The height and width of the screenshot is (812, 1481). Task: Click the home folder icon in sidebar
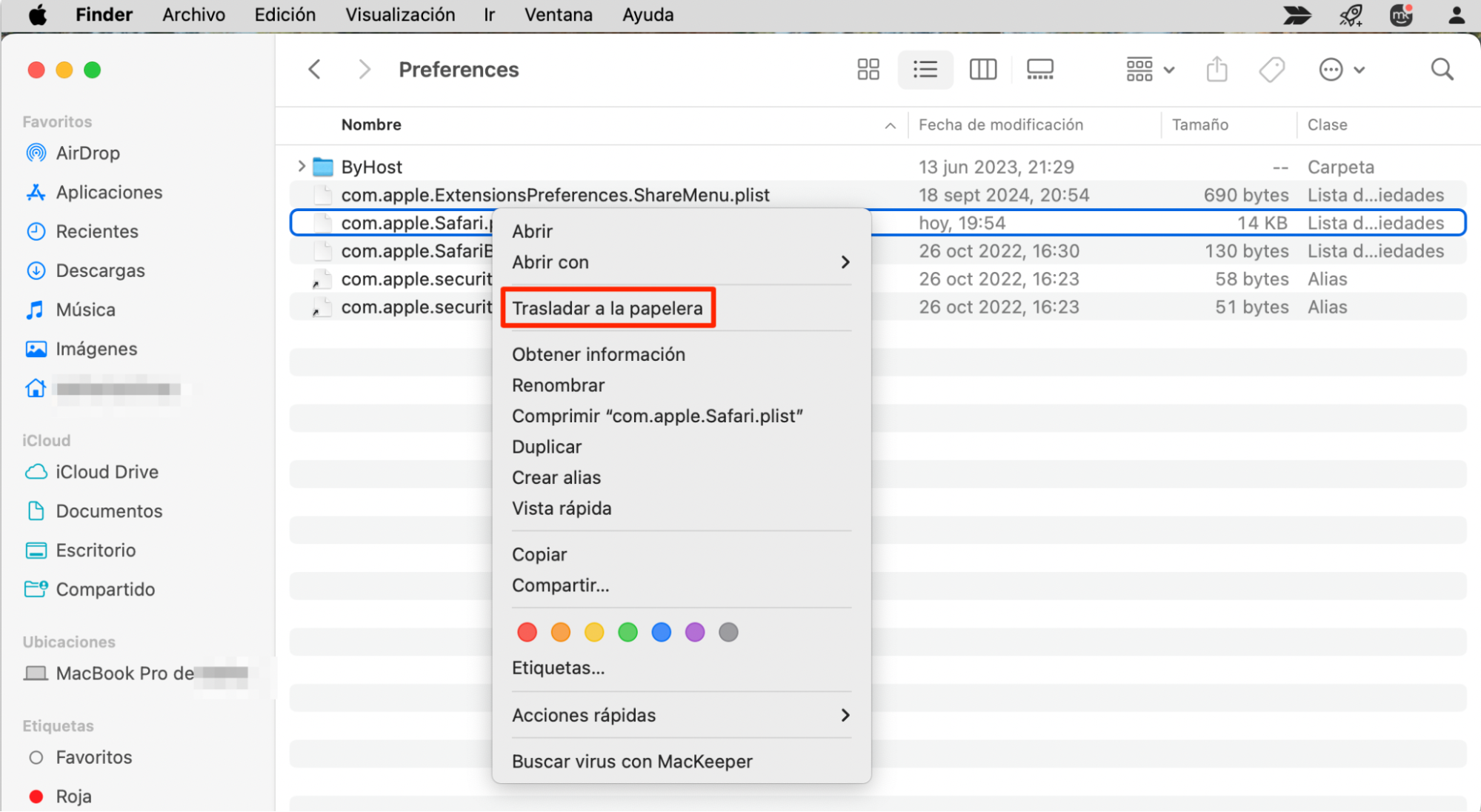(36, 389)
